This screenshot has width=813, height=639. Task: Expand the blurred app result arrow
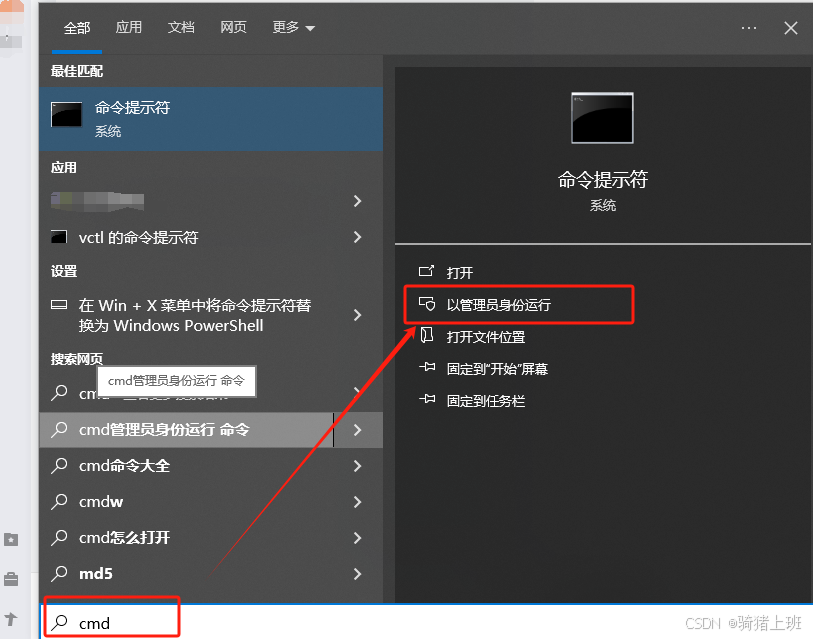coord(357,201)
